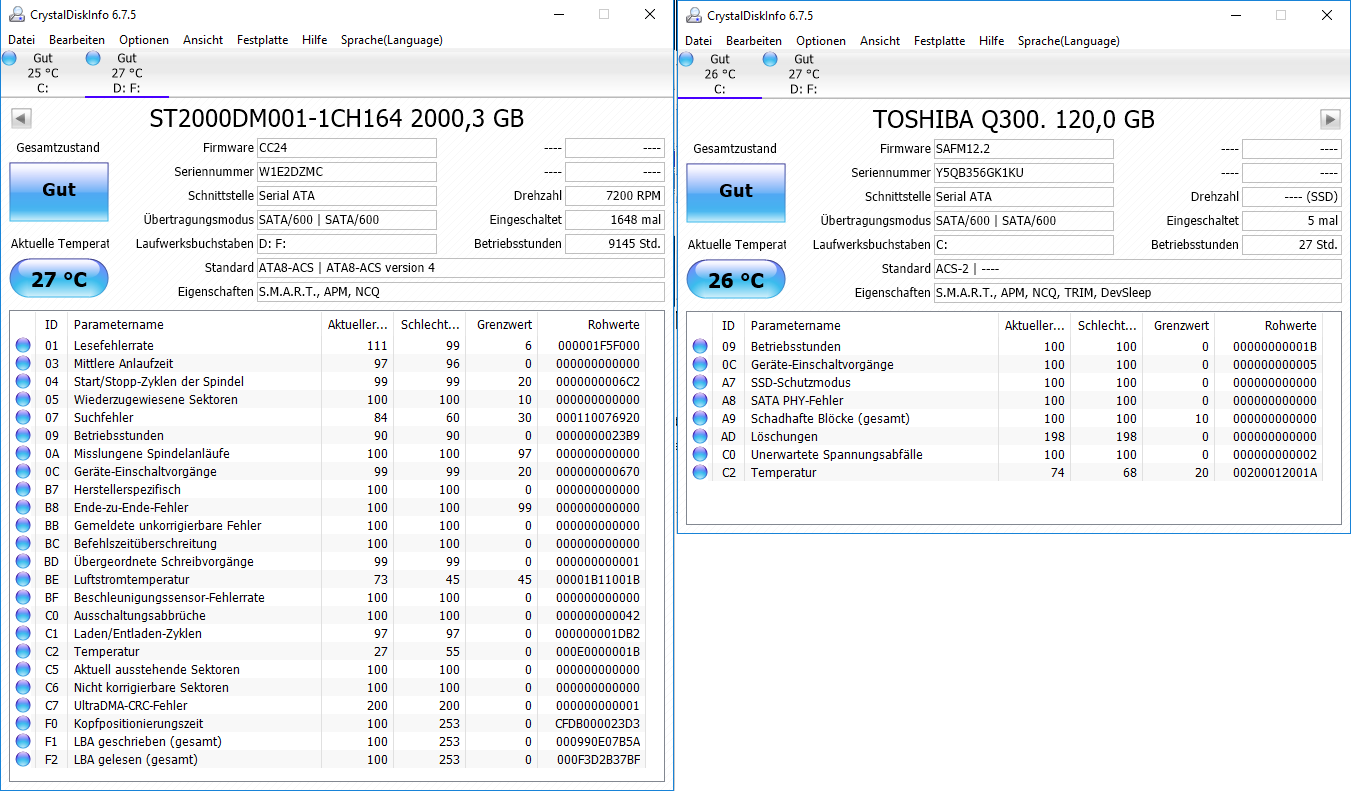
Task: Click status orb for Unerwartete Spannungsabfälle
Action: (x=700, y=455)
